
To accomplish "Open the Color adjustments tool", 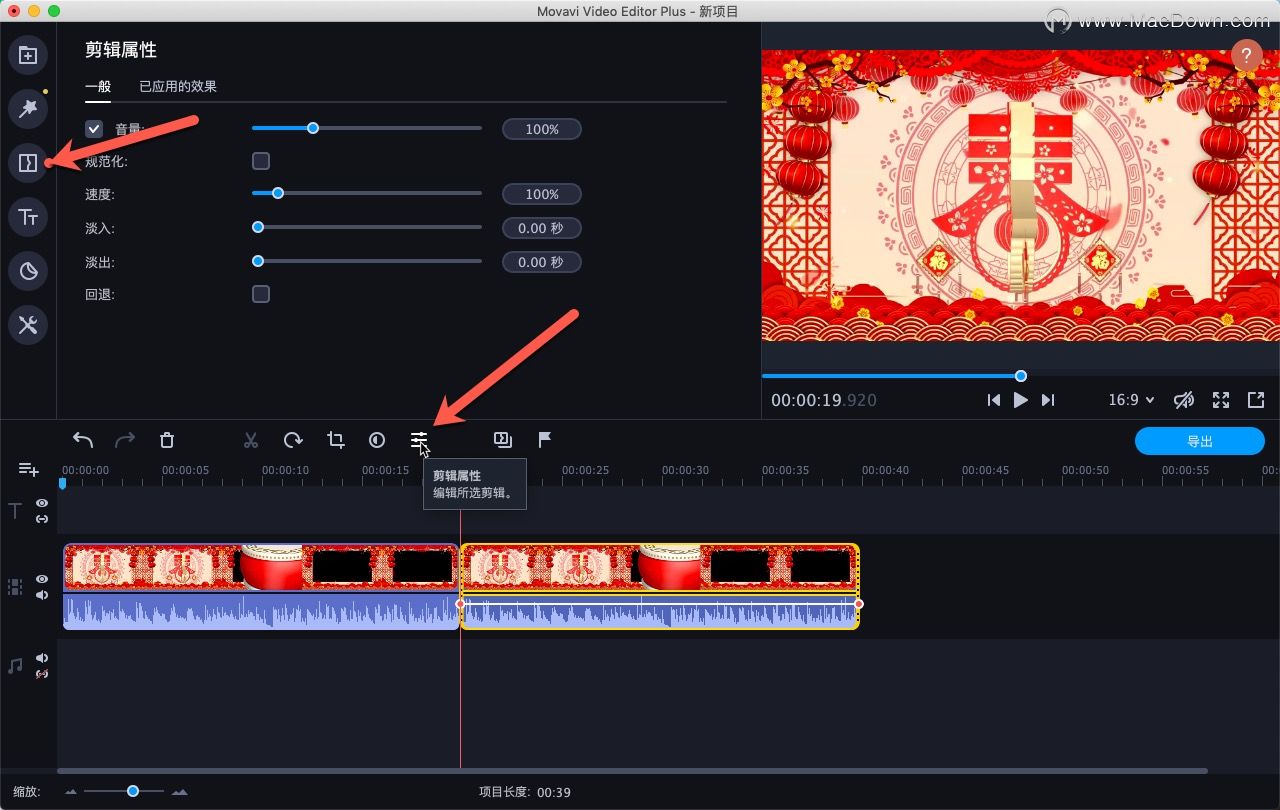I will point(377,440).
